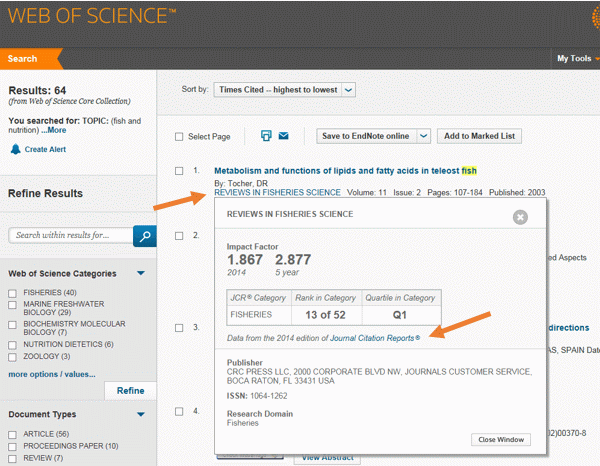
Task: Check the box for result 3
Action: (179, 328)
